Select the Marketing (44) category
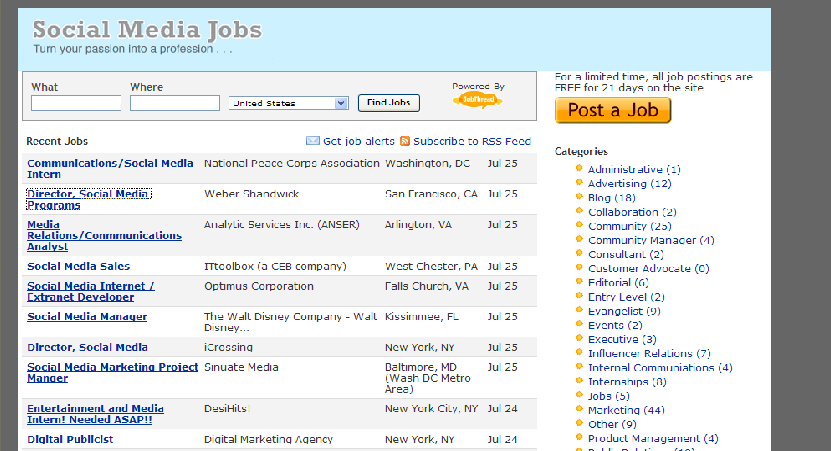The height and width of the screenshot is (451, 831). [626, 410]
